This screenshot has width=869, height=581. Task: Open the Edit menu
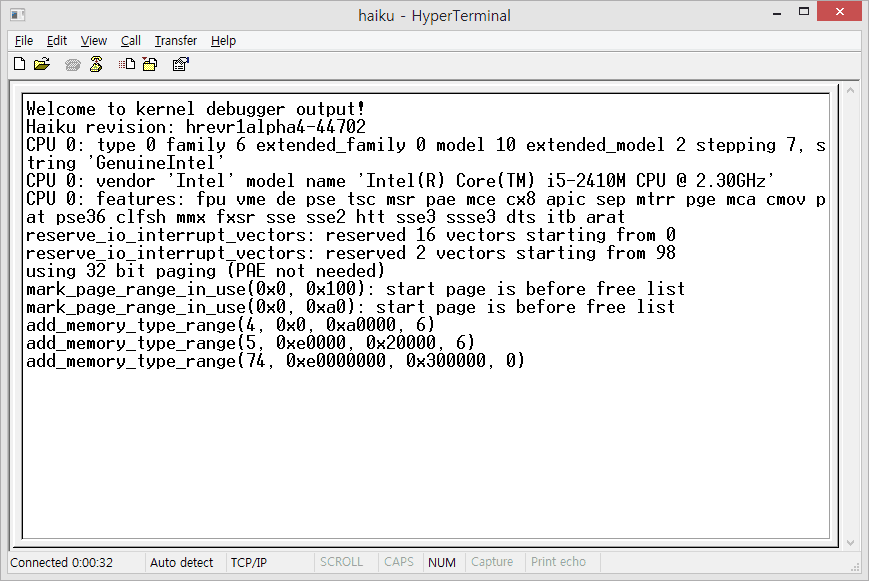tap(57, 41)
